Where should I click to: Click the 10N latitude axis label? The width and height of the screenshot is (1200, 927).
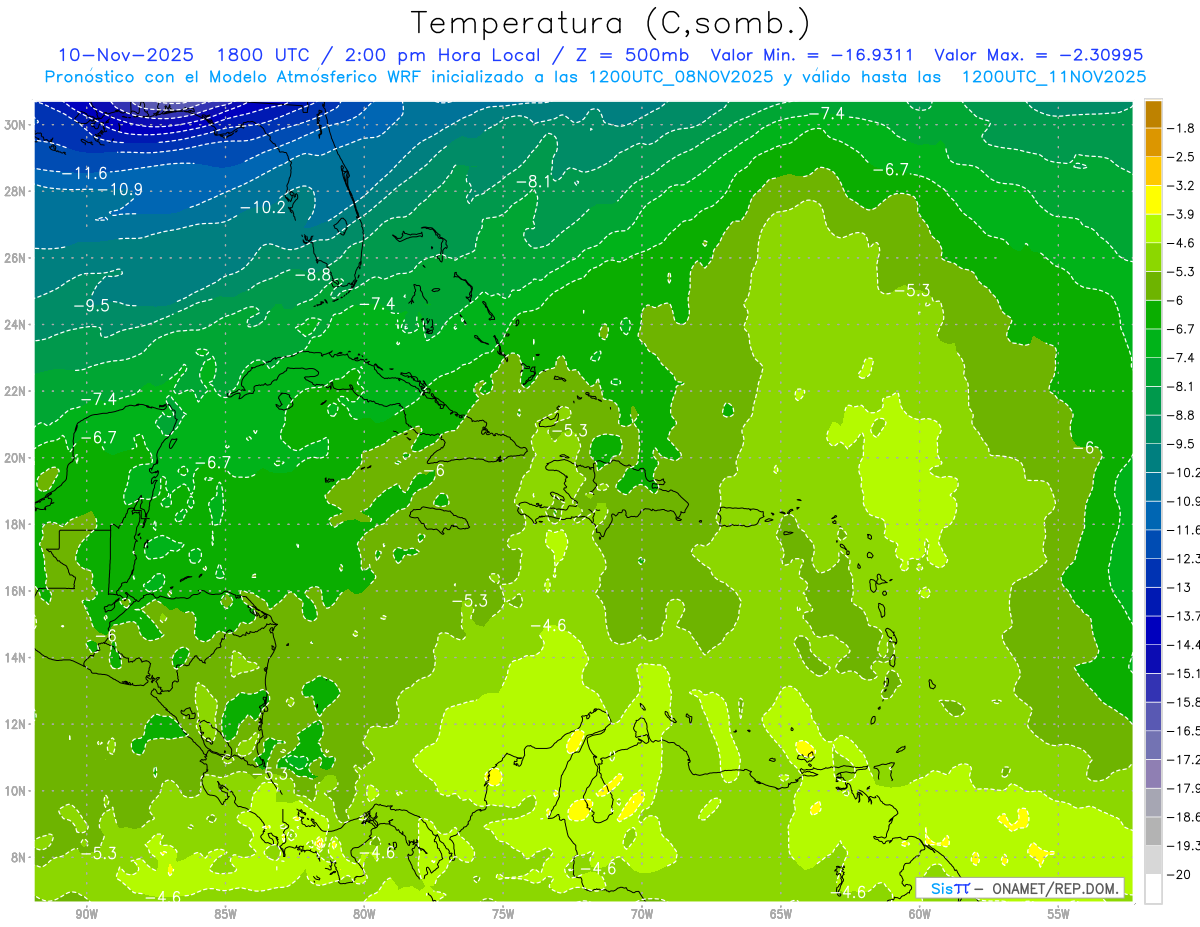(x=14, y=791)
